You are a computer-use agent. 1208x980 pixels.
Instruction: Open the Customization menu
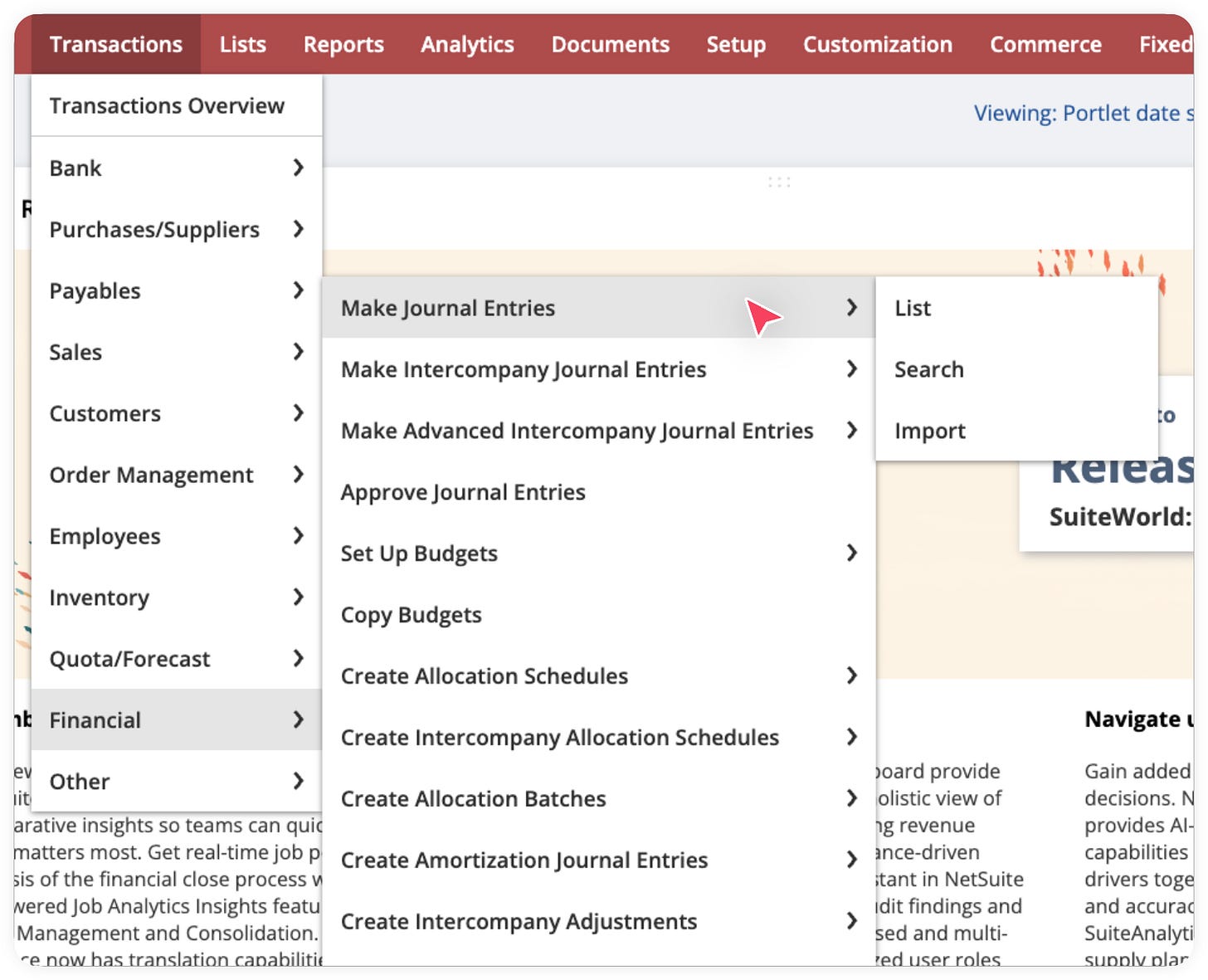[x=878, y=44]
